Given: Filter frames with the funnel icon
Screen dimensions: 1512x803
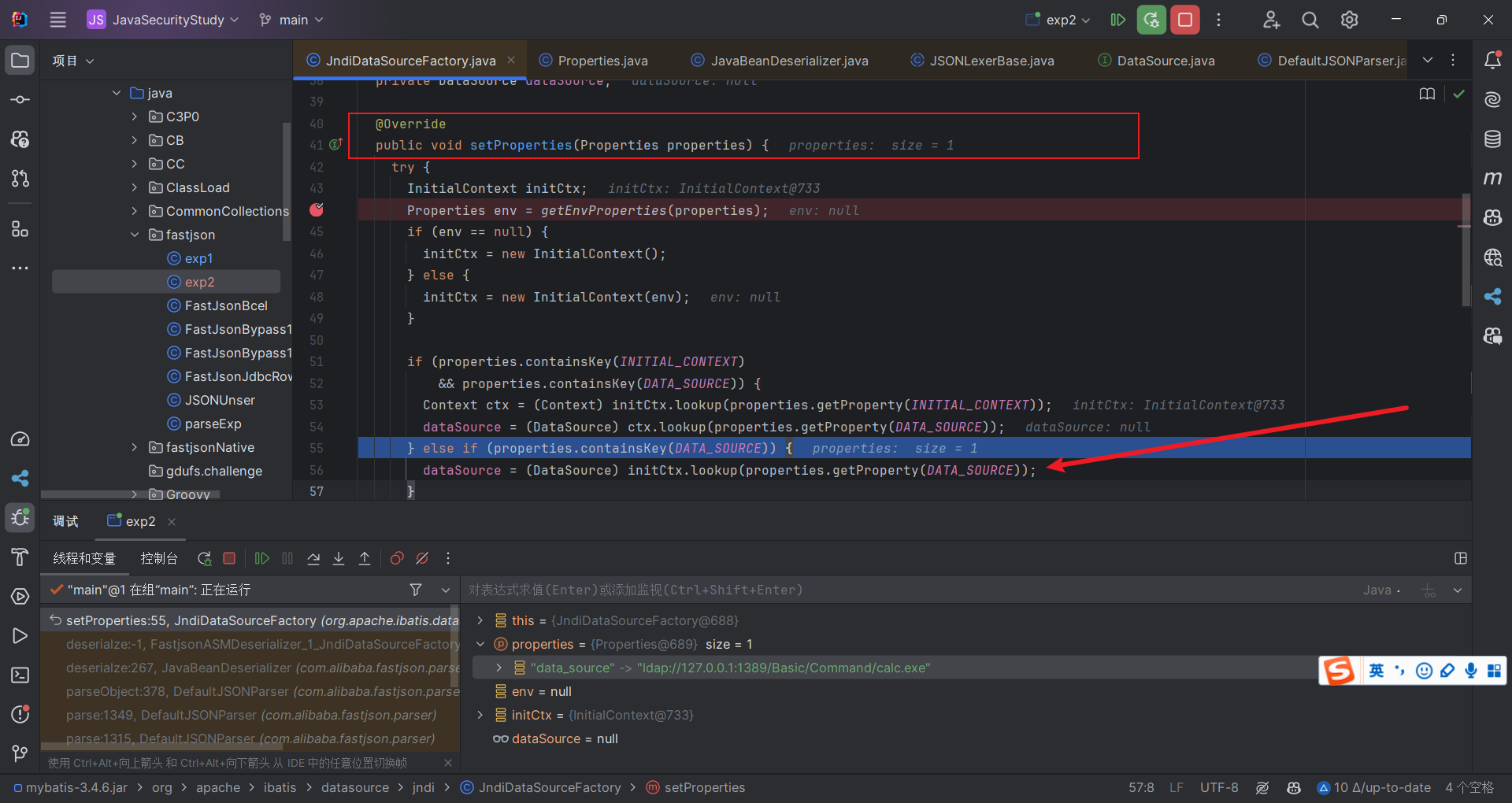Looking at the screenshot, I should [416, 590].
